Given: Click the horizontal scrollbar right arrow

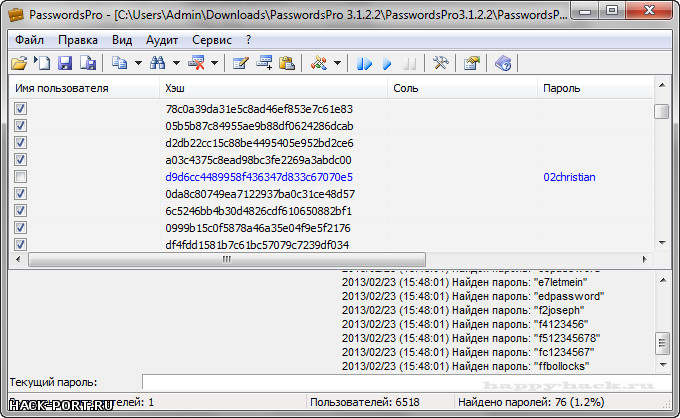Looking at the screenshot, I should pyautogui.click(x=644, y=259).
